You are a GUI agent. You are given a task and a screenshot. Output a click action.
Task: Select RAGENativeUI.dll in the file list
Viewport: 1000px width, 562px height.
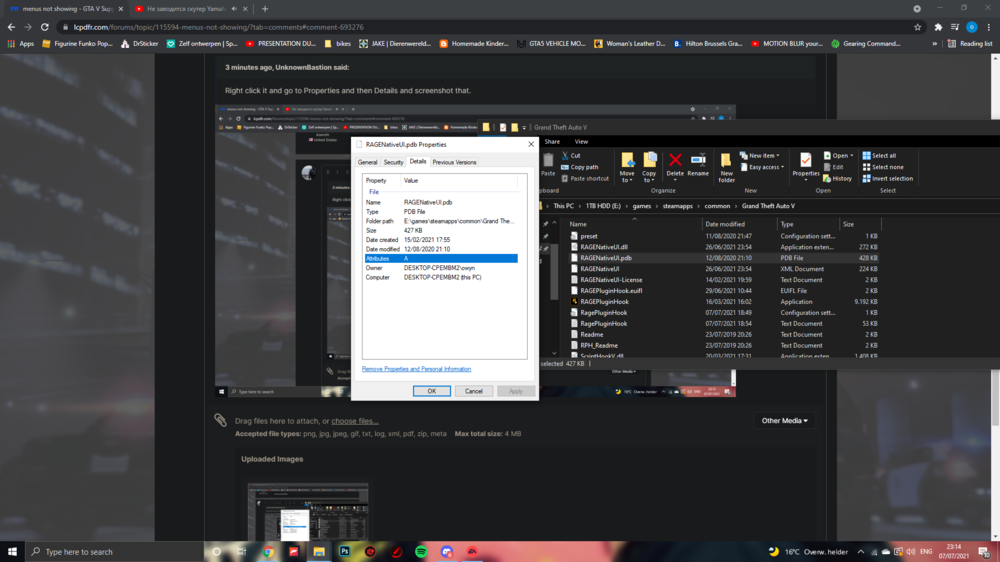604,247
